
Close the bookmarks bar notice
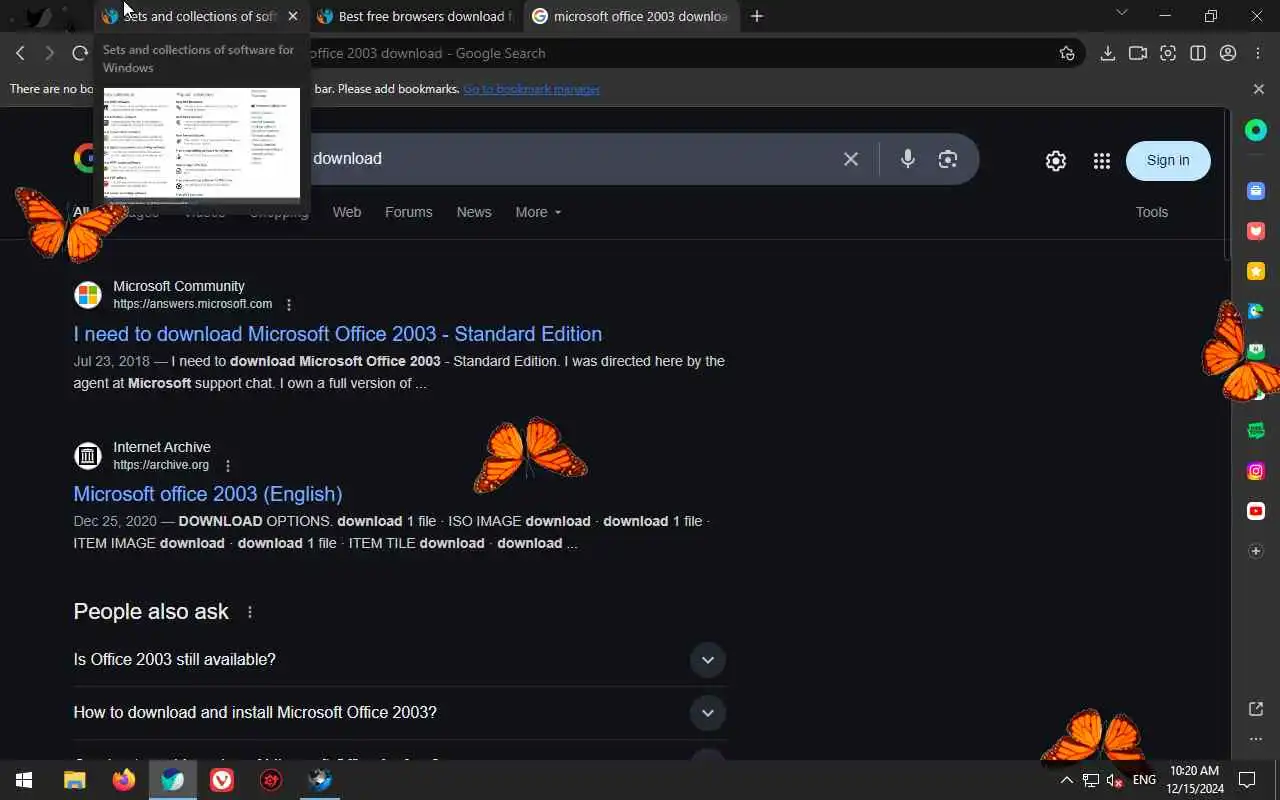[1258, 89]
